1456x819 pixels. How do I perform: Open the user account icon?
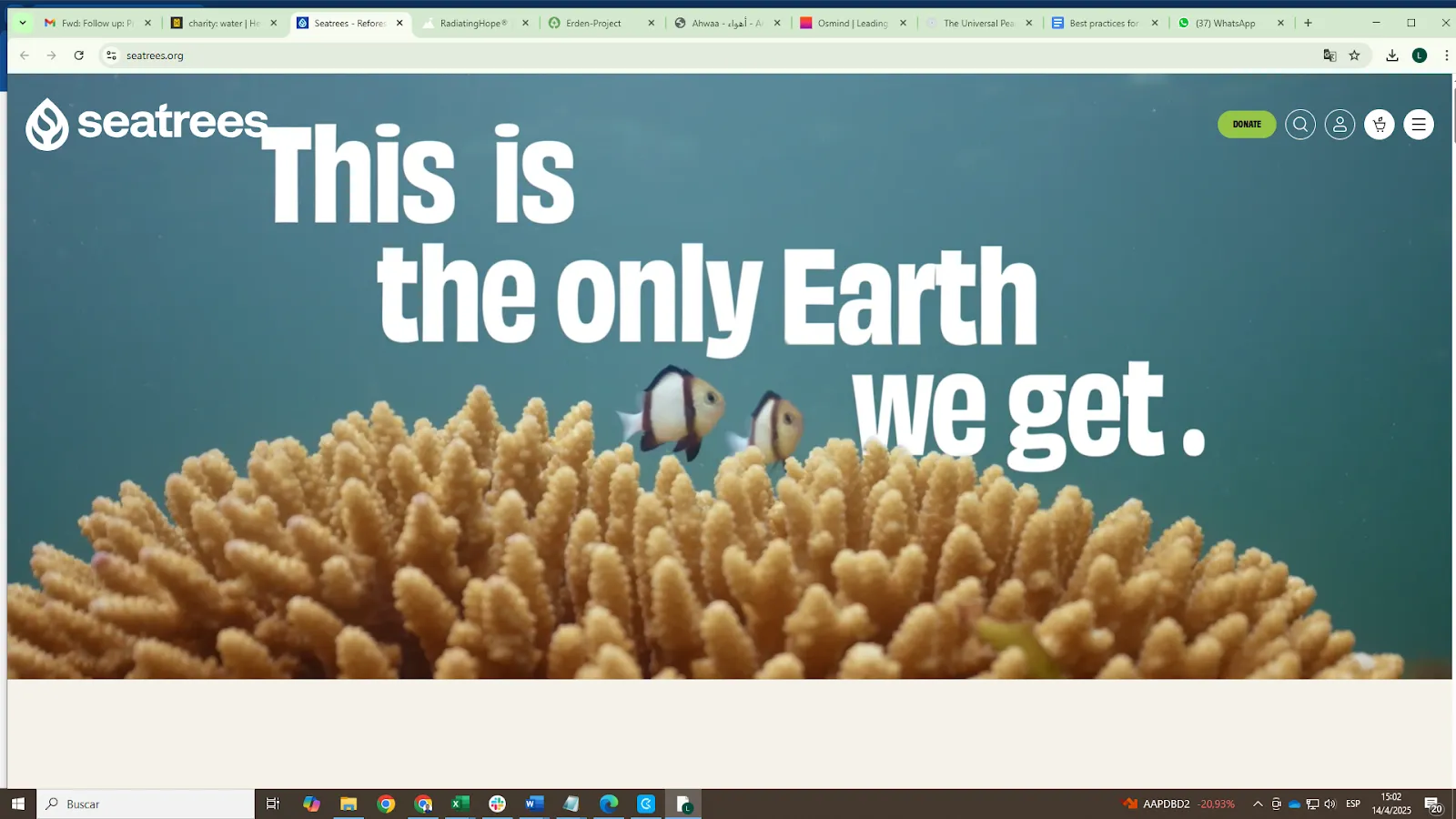1340,125
